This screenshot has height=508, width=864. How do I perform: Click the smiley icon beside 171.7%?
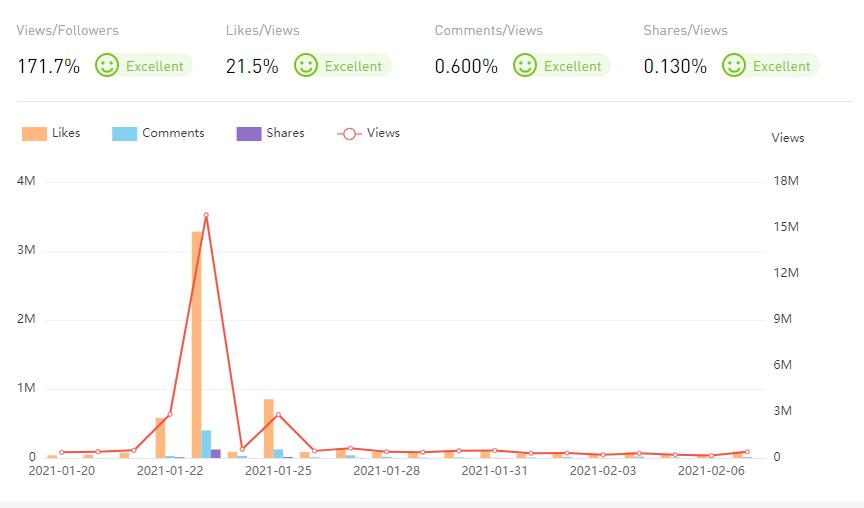tap(107, 66)
